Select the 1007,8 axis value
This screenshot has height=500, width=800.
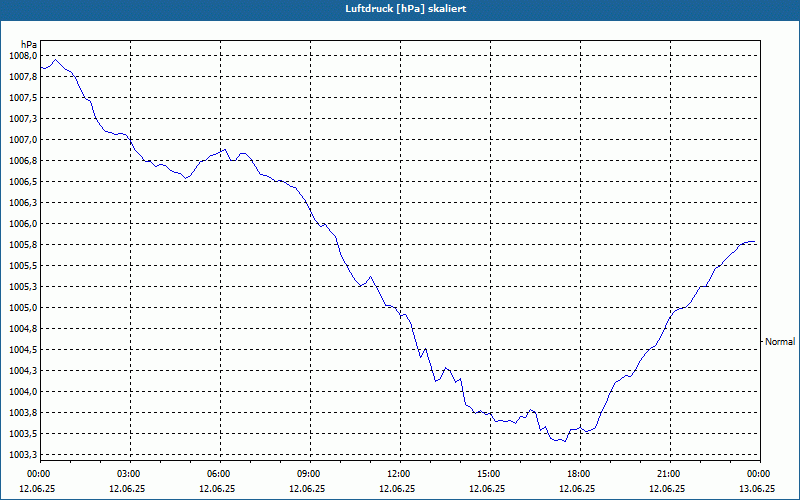click(x=23, y=77)
